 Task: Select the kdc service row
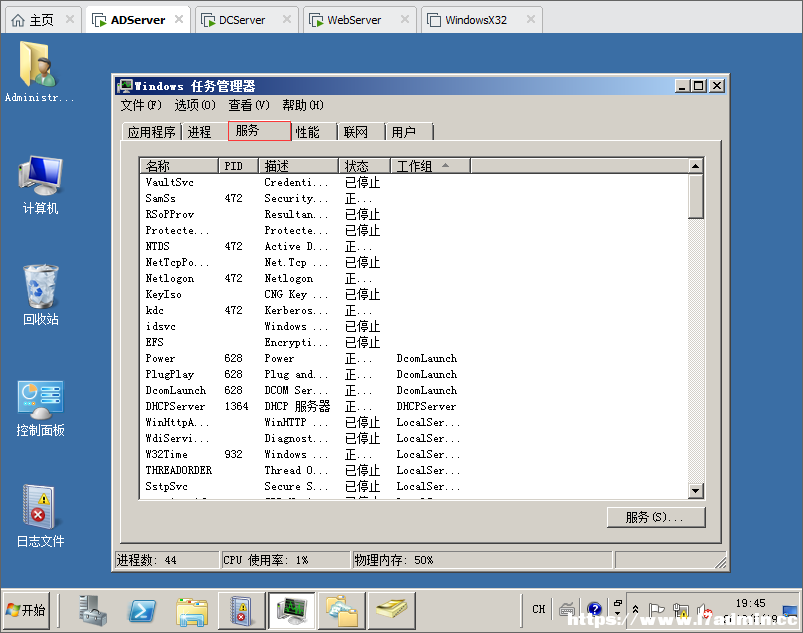(x=414, y=310)
